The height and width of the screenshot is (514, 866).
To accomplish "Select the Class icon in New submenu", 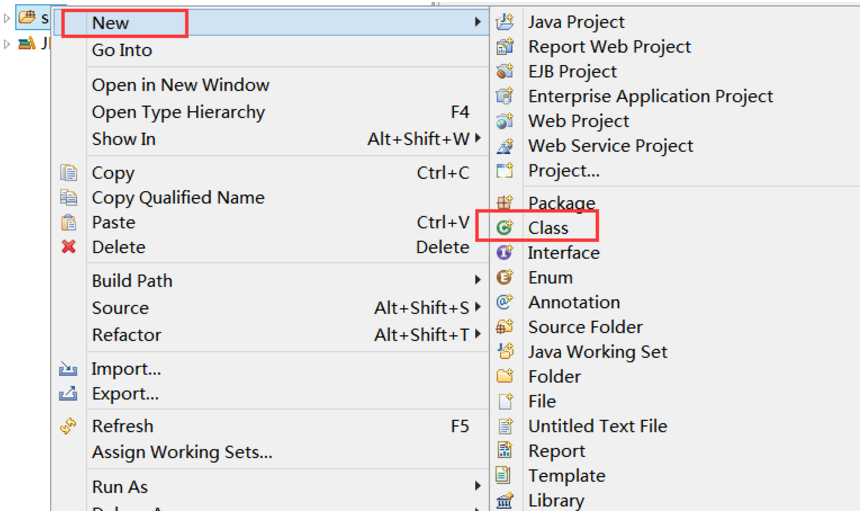I will (x=504, y=227).
